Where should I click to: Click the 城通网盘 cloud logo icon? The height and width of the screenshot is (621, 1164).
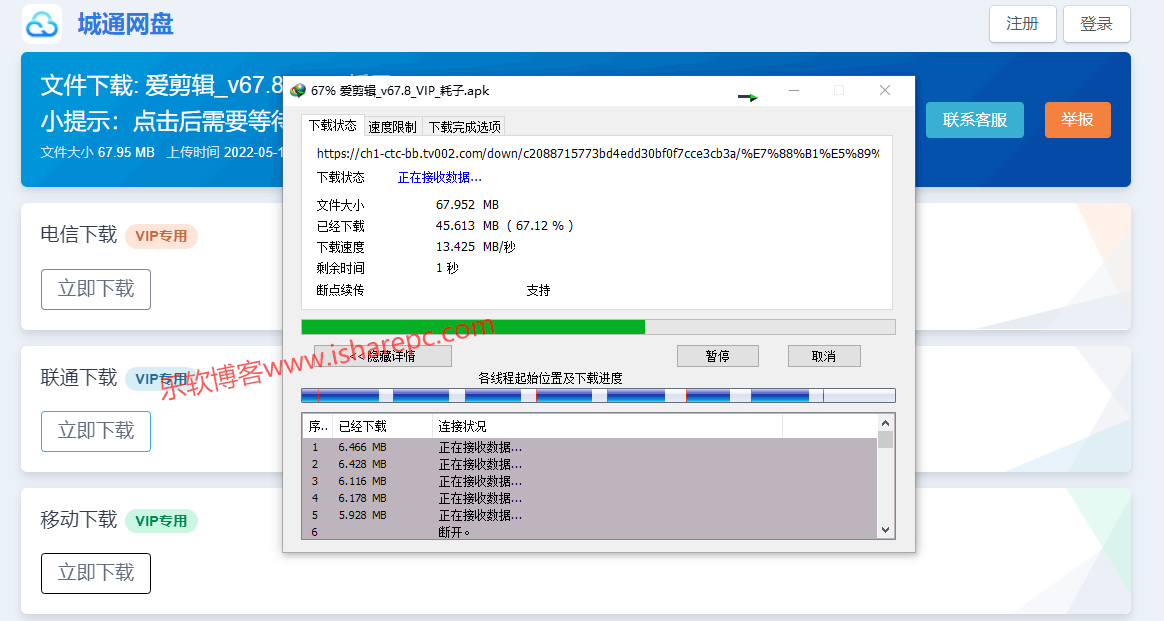pyautogui.click(x=42, y=24)
